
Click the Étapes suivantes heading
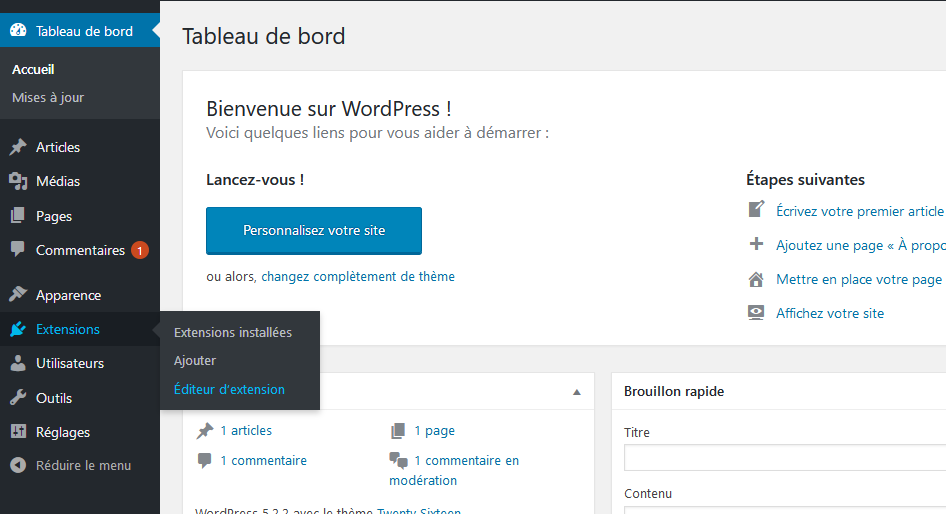(x=805, y=180)
